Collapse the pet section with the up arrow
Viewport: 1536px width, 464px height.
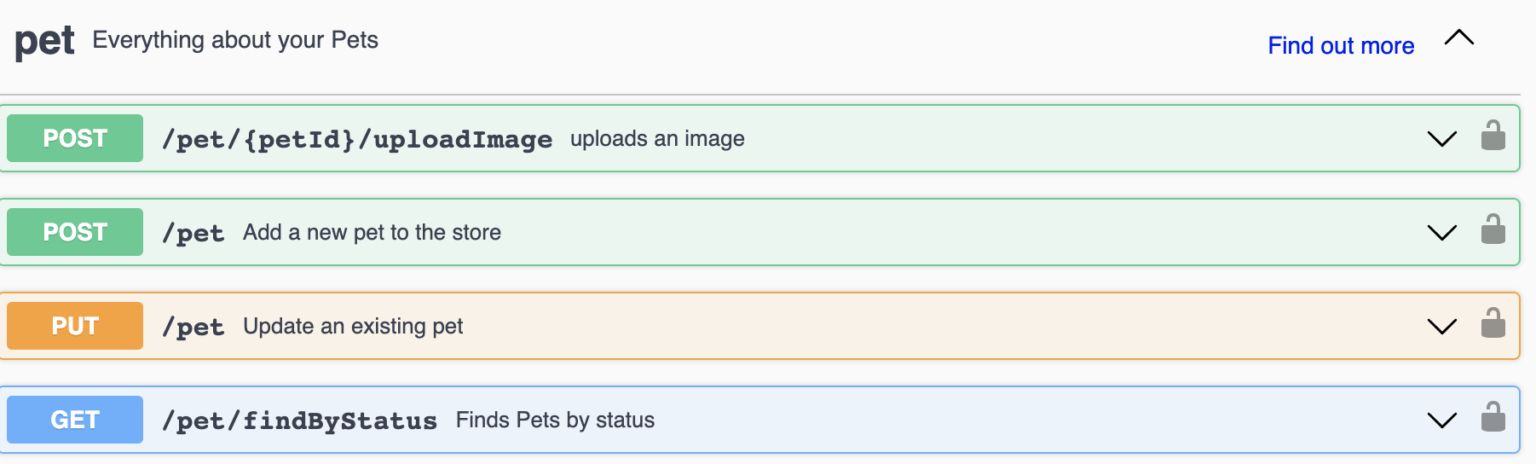(1460, 39)
